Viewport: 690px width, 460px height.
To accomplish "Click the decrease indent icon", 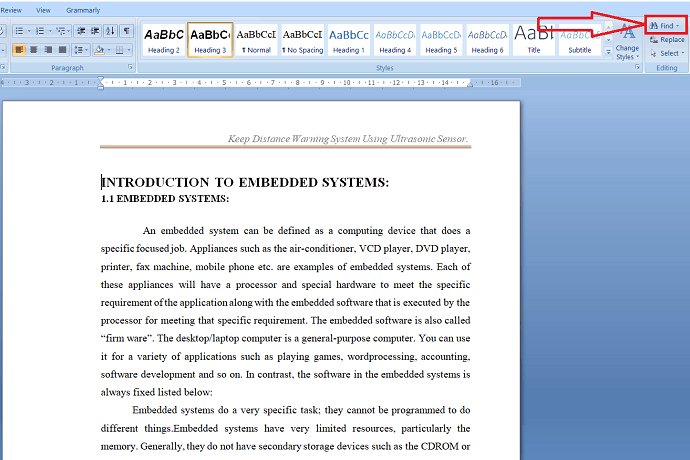I will [81, 31].
